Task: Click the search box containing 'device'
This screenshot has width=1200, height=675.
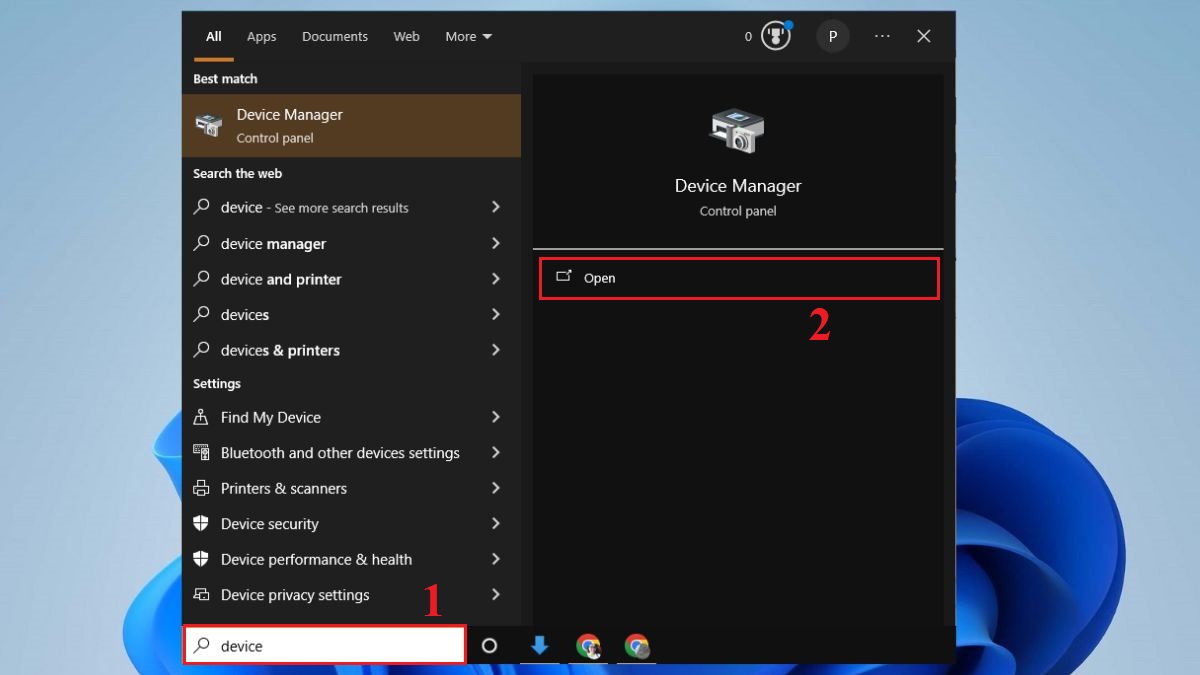Action: pyautogui.click(x=325, y=646)
